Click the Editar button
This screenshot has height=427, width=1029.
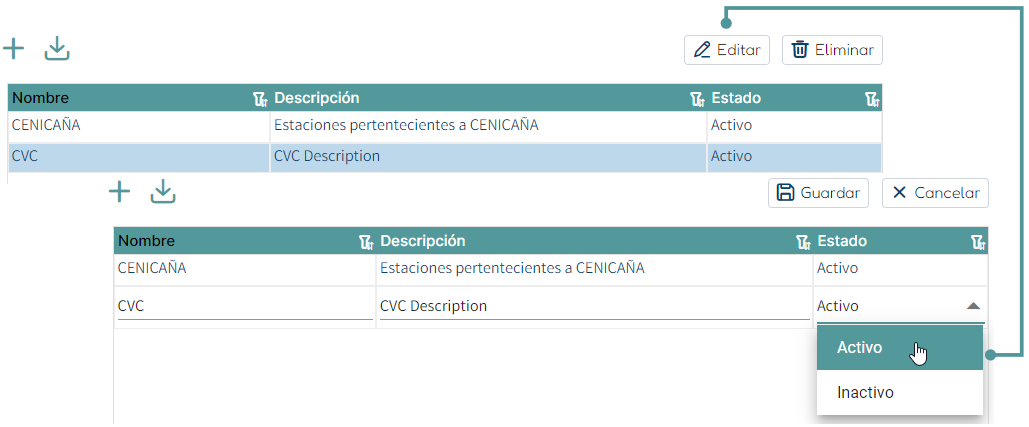[x=727, y=50]
